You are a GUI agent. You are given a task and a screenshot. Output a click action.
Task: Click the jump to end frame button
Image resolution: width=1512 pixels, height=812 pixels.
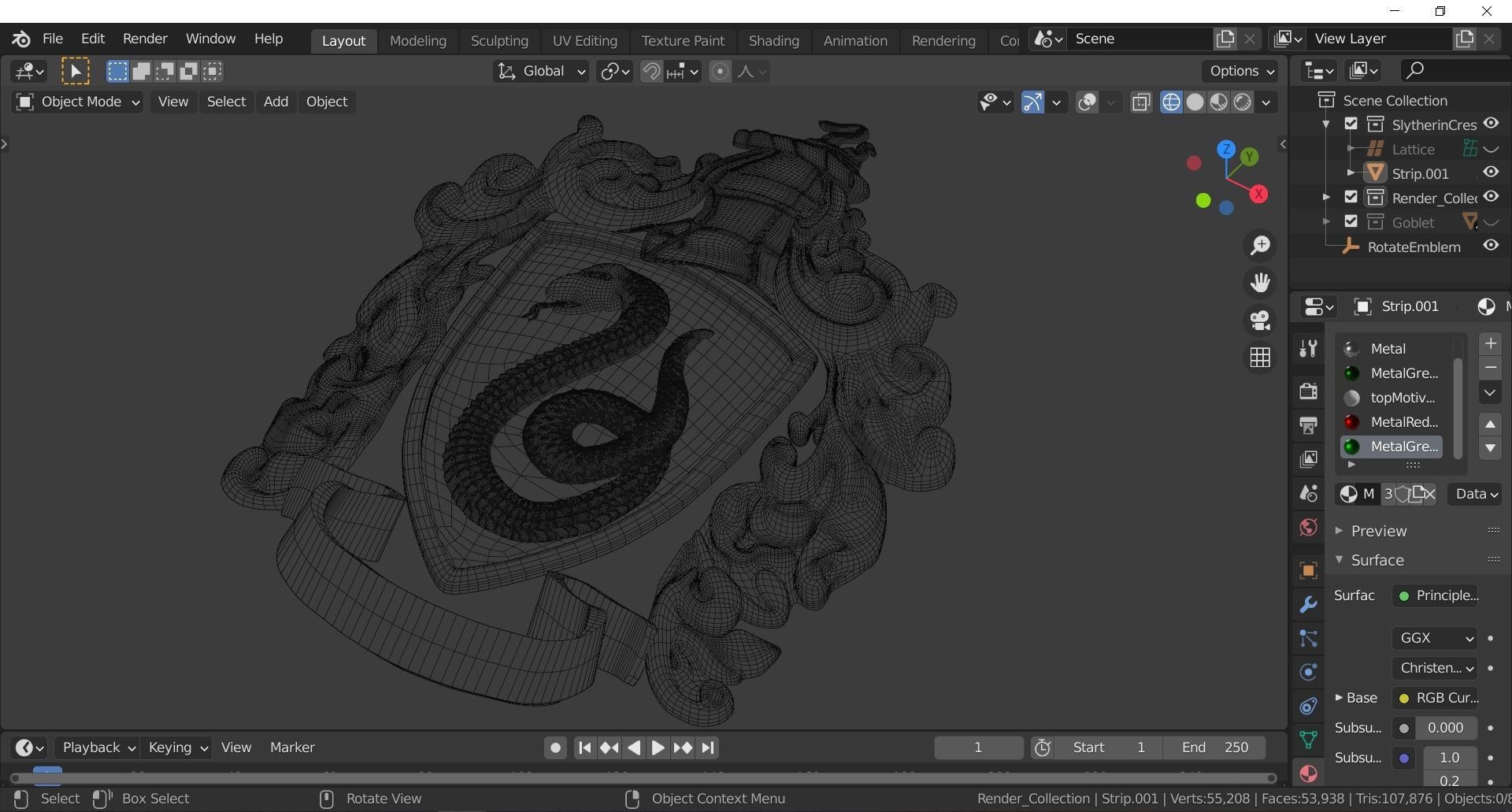[x=708, y=748]
